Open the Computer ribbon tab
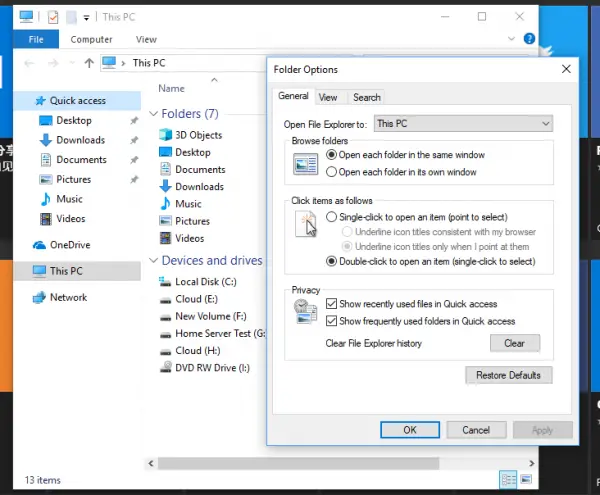Screen dimensions: 600x495 [91, 39]
